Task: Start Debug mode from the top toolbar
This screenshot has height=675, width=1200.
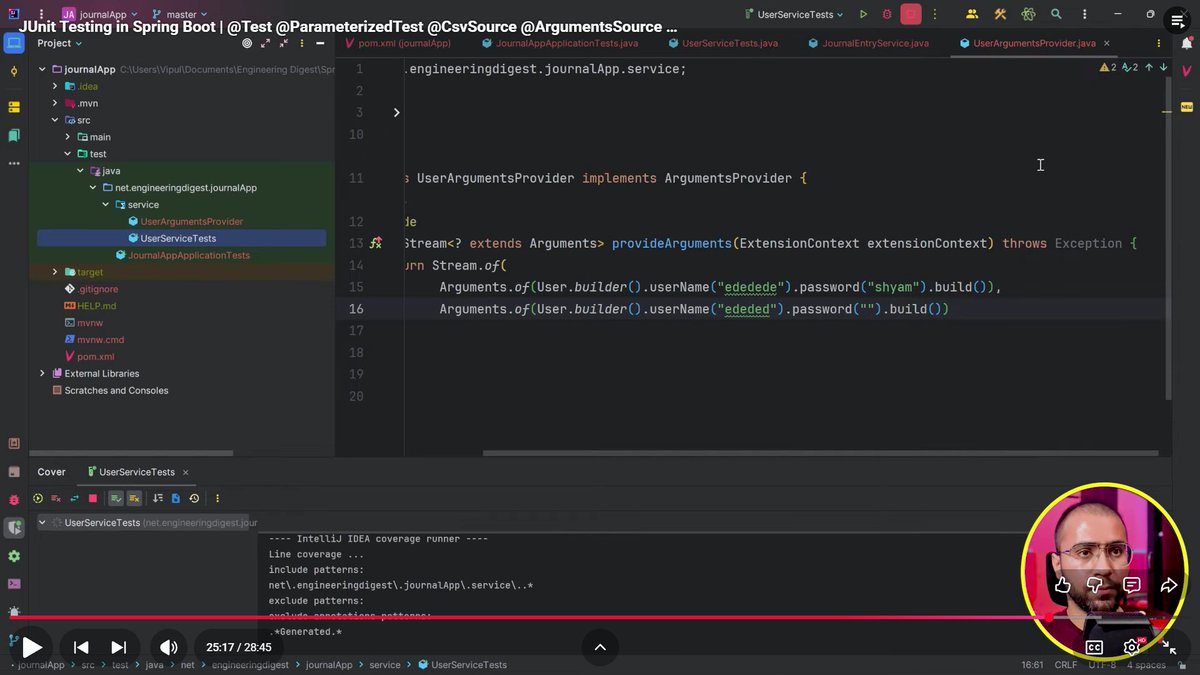Action: click(x=887, y=14)
